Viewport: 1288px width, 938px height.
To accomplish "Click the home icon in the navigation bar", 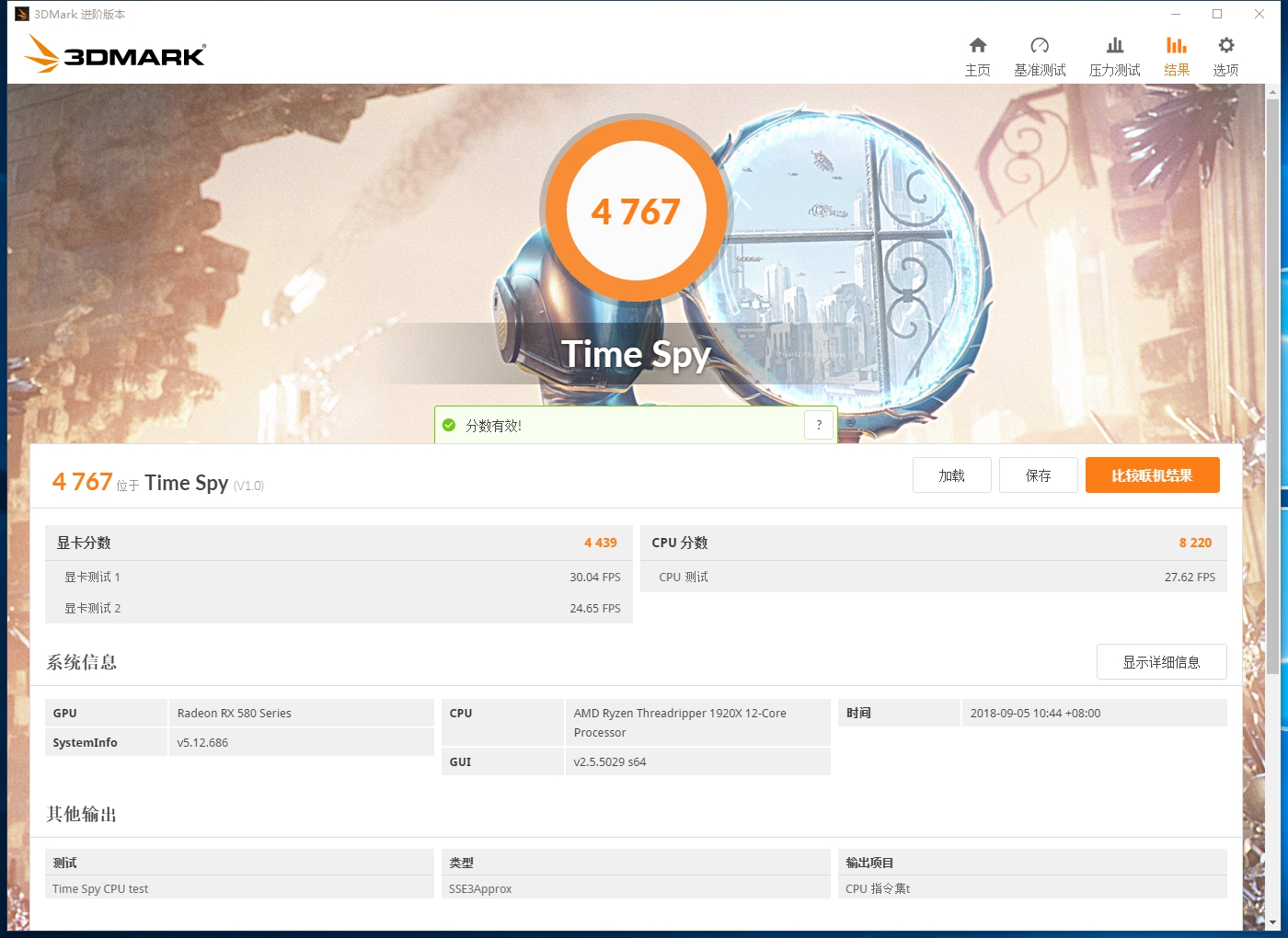I will [978, 44].
